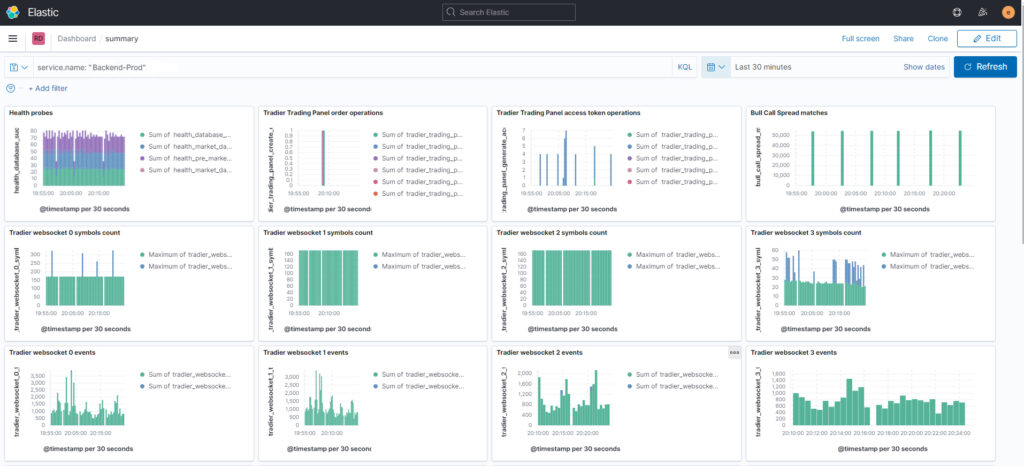
Task: Open the RD space selector badge
Action: (x=39, y=39)
